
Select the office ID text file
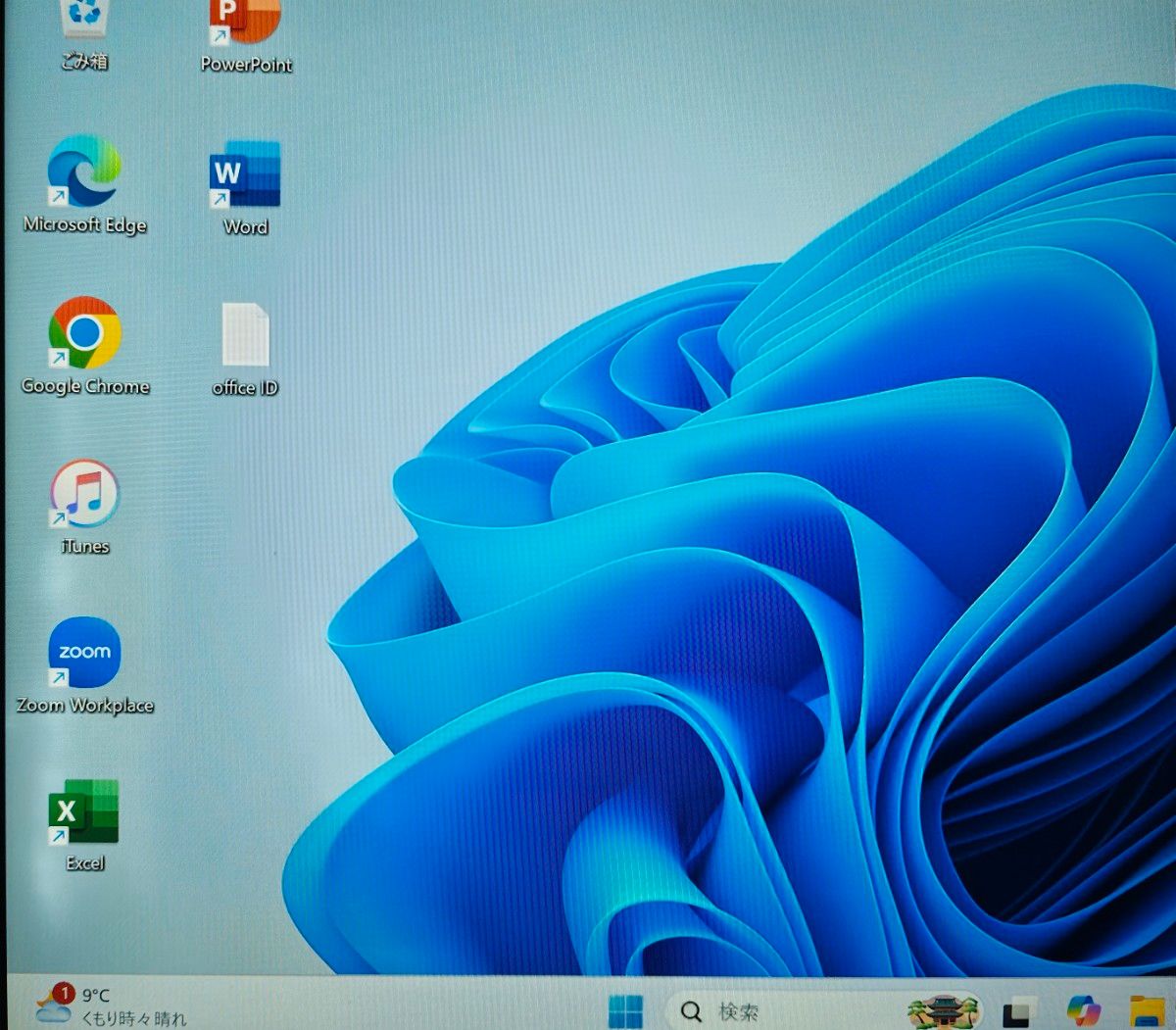(245, 337)
